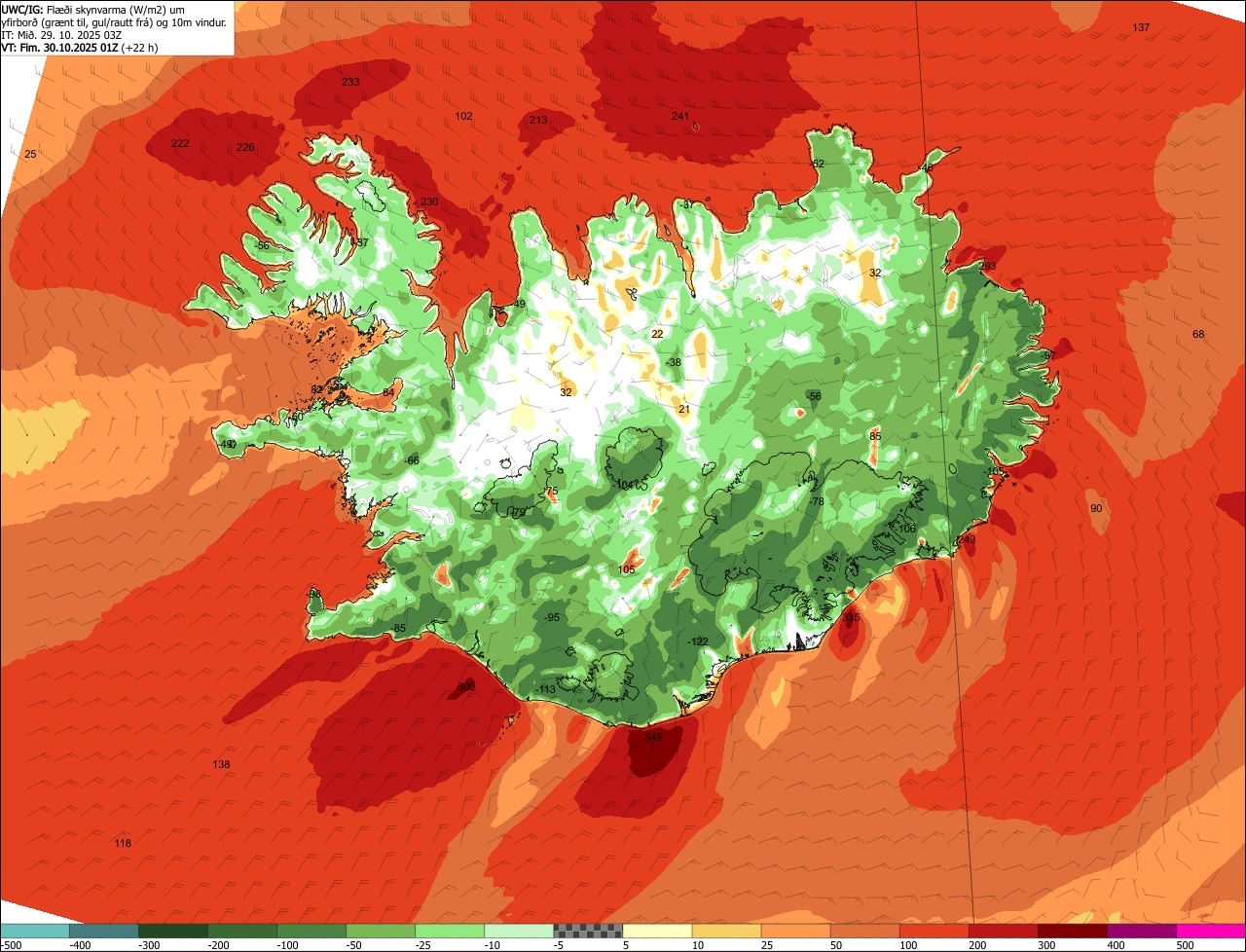Click the 233 flux value over the sea

coord(350,82)
